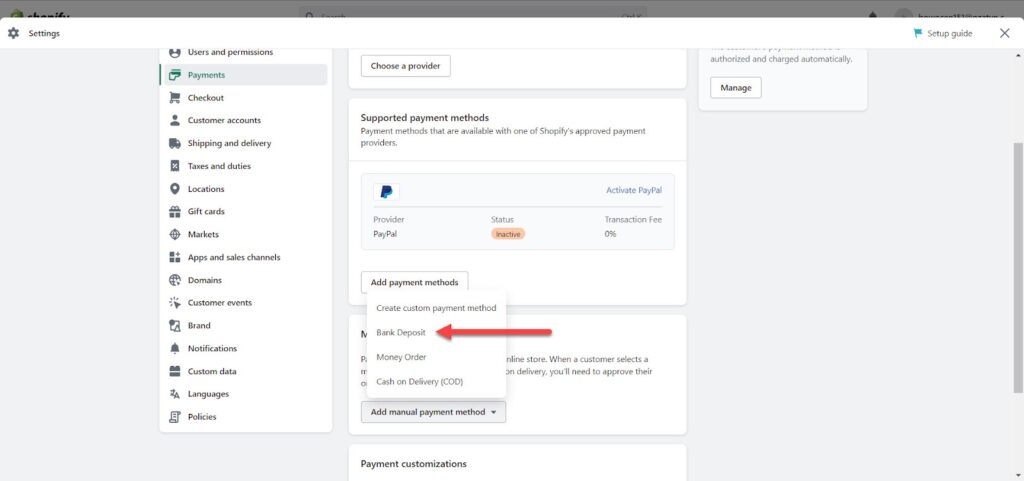Image resolution: width=1024 pixels, height=481 pixels.
Task: Click the Setup guide flag icon
Action: pos(918,33)
